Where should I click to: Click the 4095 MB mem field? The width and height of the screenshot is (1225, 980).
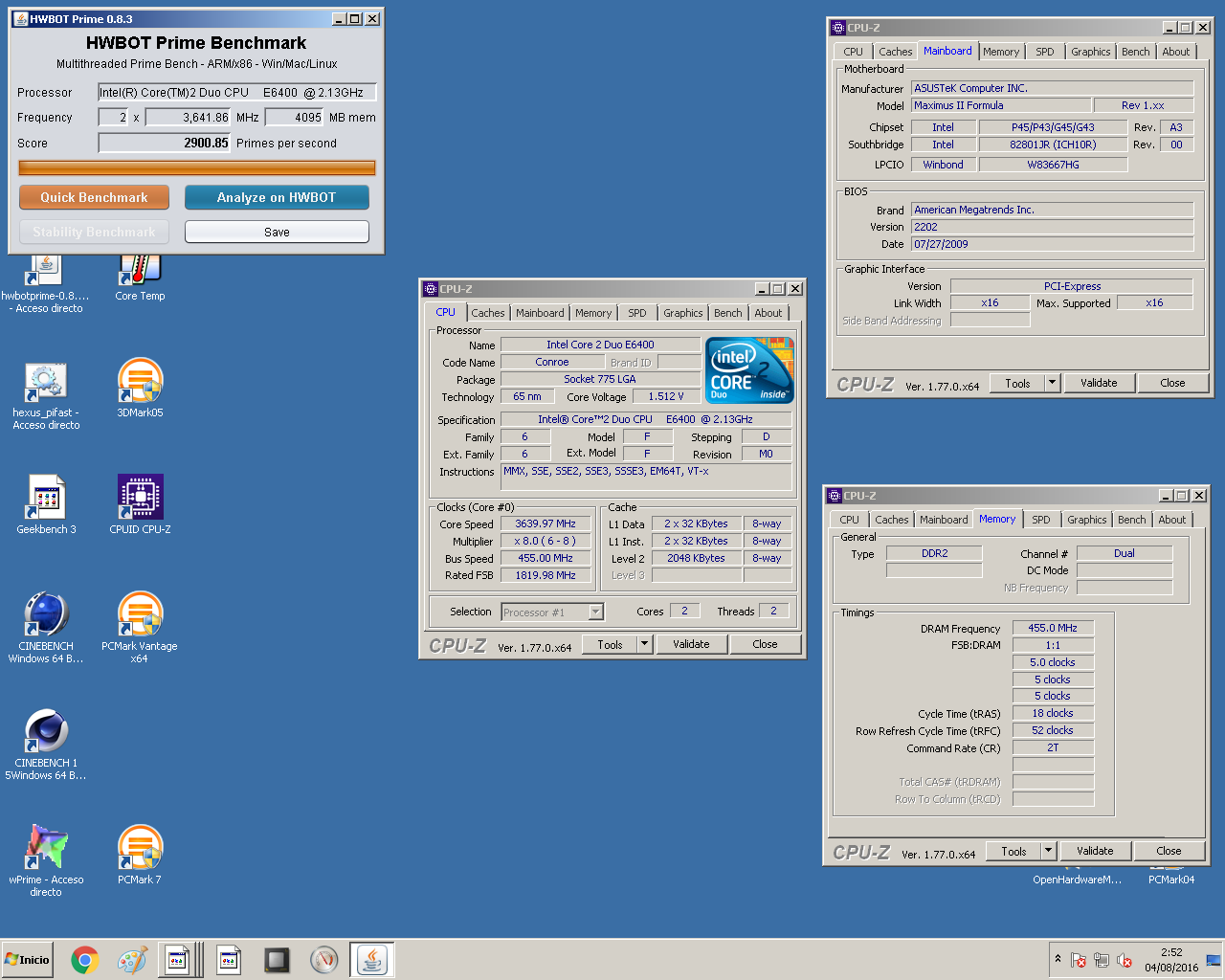[294, 118]
